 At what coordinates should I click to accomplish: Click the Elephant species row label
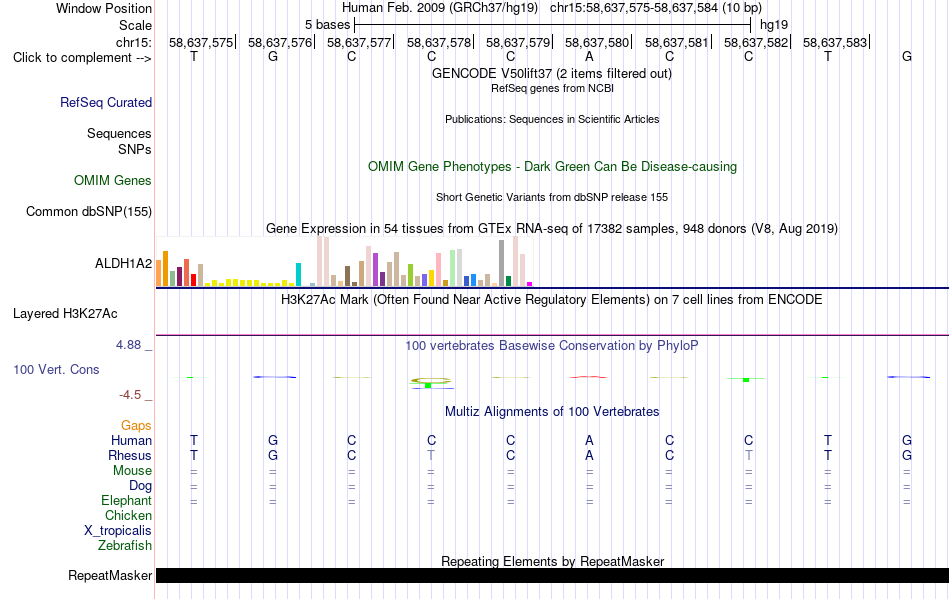126,500
